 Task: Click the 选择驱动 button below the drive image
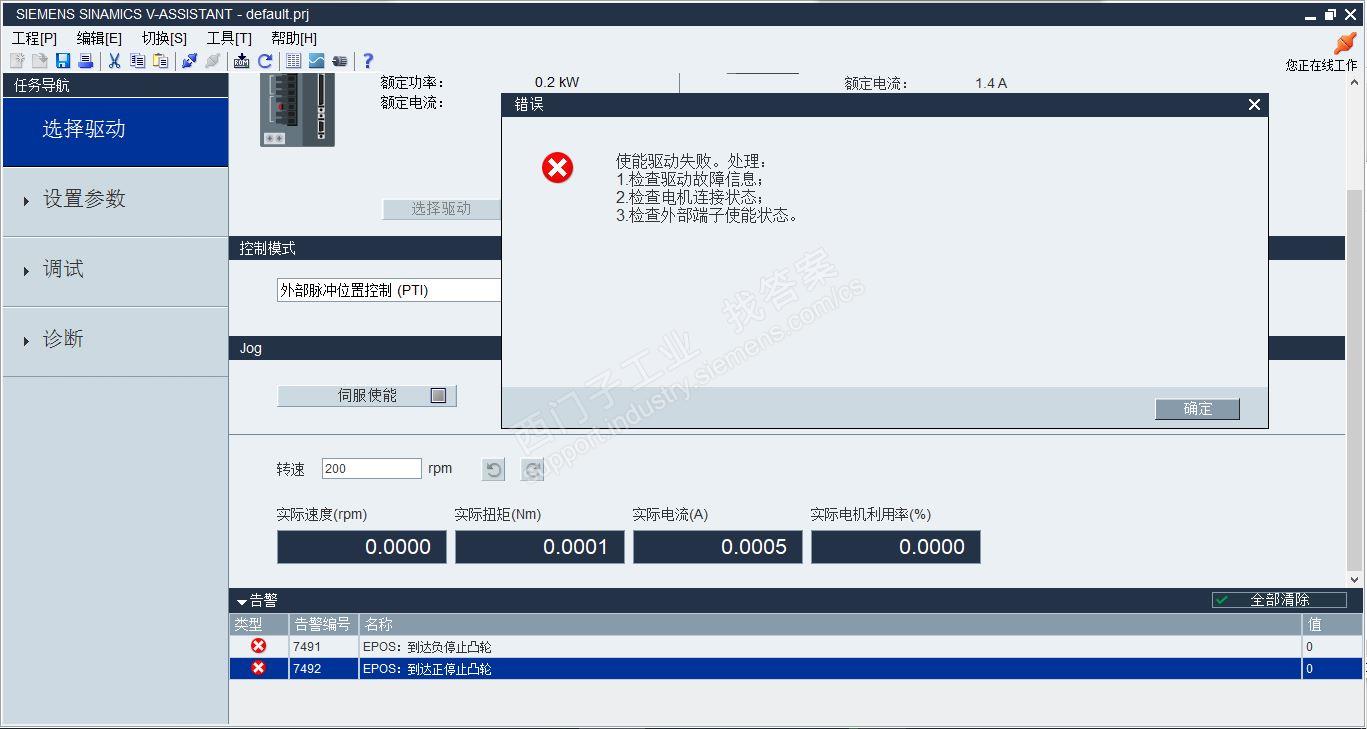441,209
